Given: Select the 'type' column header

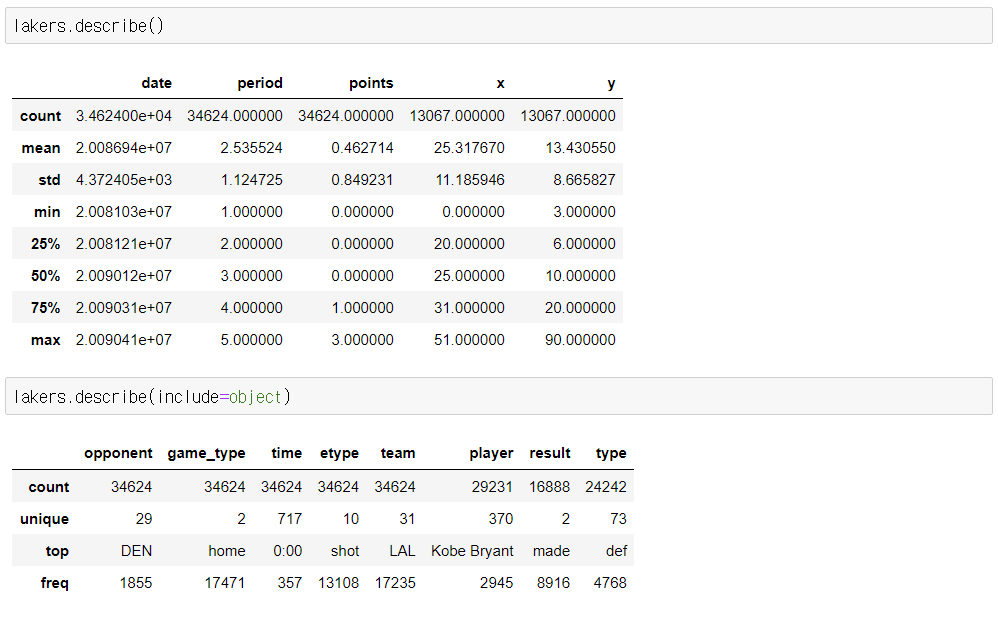Looking at the screenshot, I should [x=611, y=453].
